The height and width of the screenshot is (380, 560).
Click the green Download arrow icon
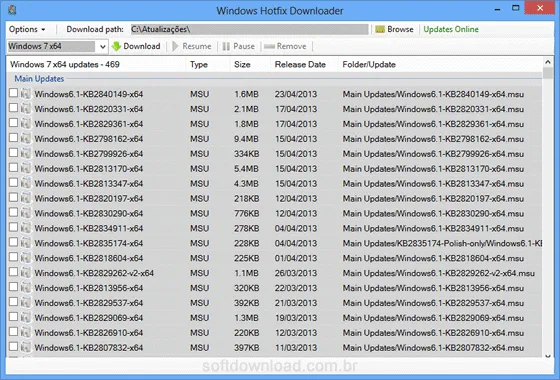[x=116, y=46]
